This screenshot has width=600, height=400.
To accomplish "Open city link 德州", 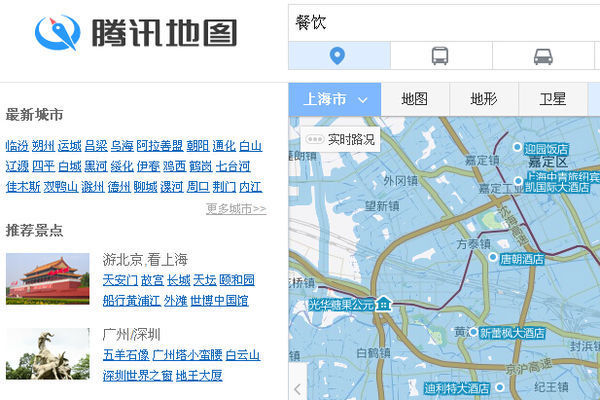I will tap(119, 187).
